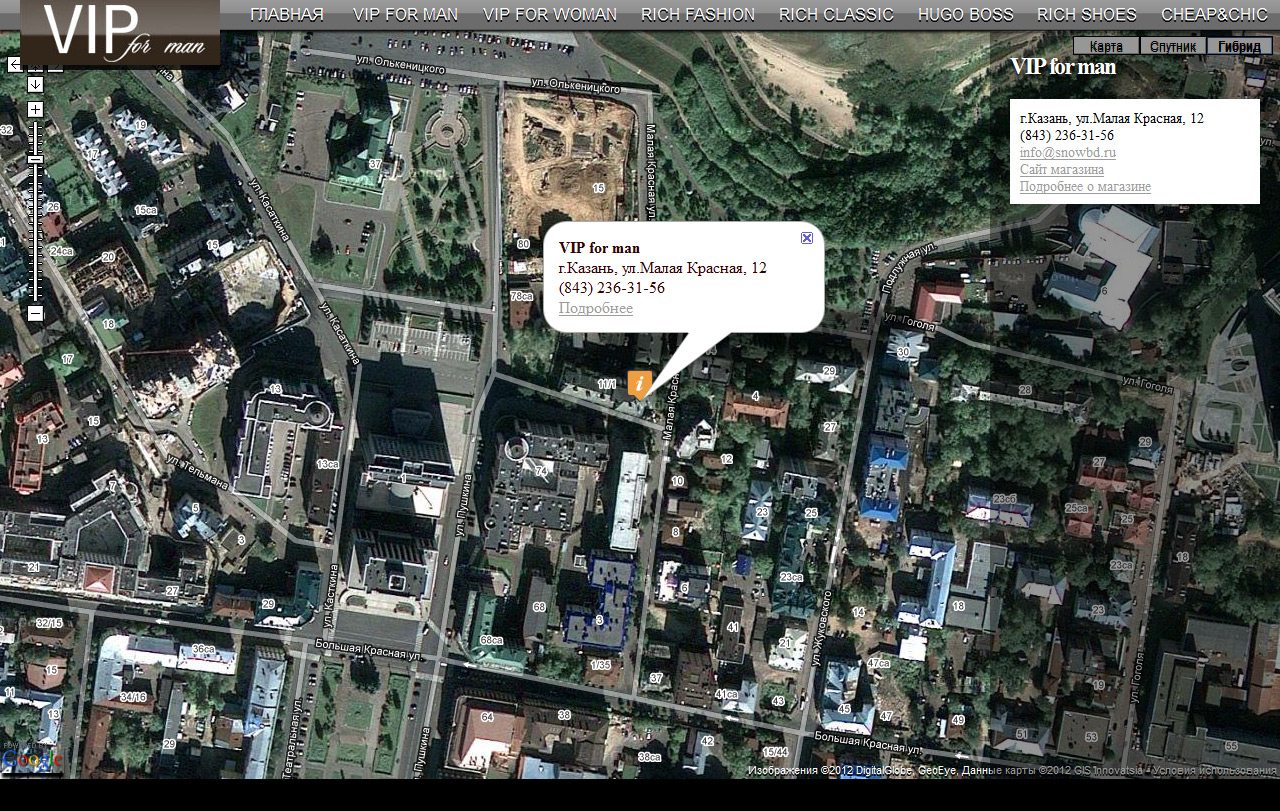
Task: Click the VIP for man sidebar heading
Action: click(1063, 66)
